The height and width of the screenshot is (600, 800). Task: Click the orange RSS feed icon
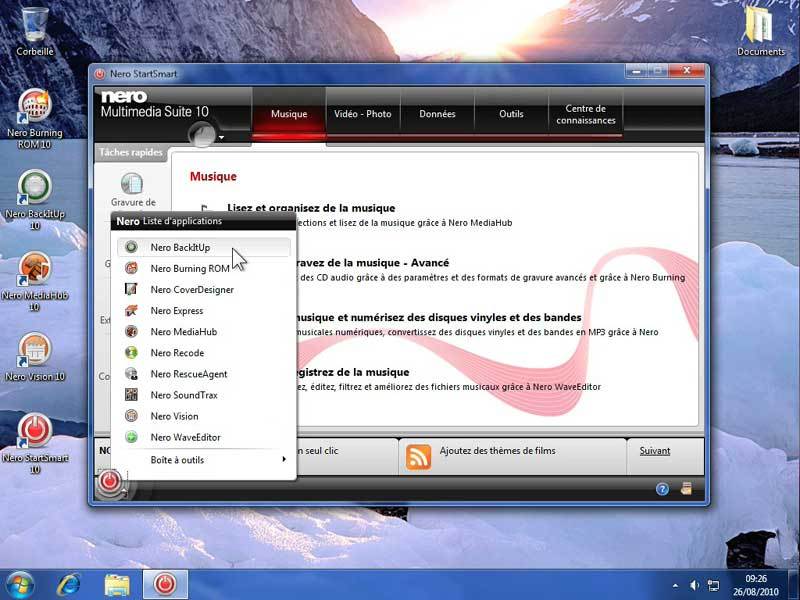(x=418, y=457)
